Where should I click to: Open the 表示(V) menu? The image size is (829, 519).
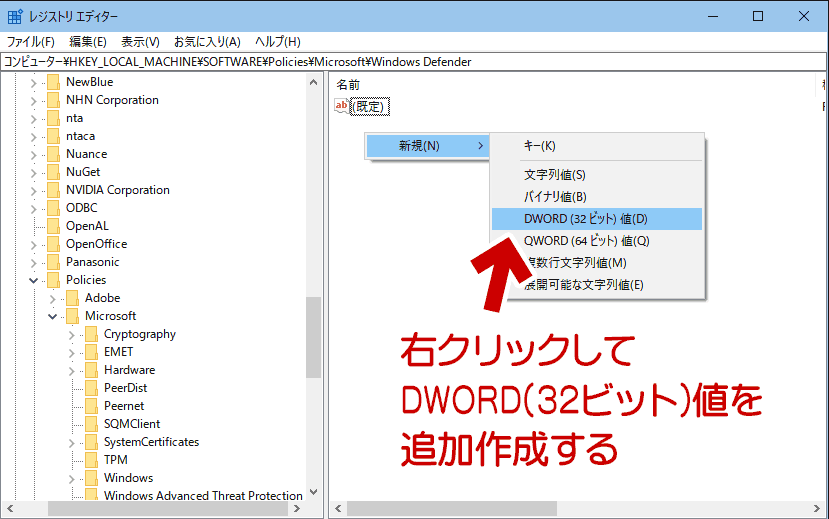(140, 42)
